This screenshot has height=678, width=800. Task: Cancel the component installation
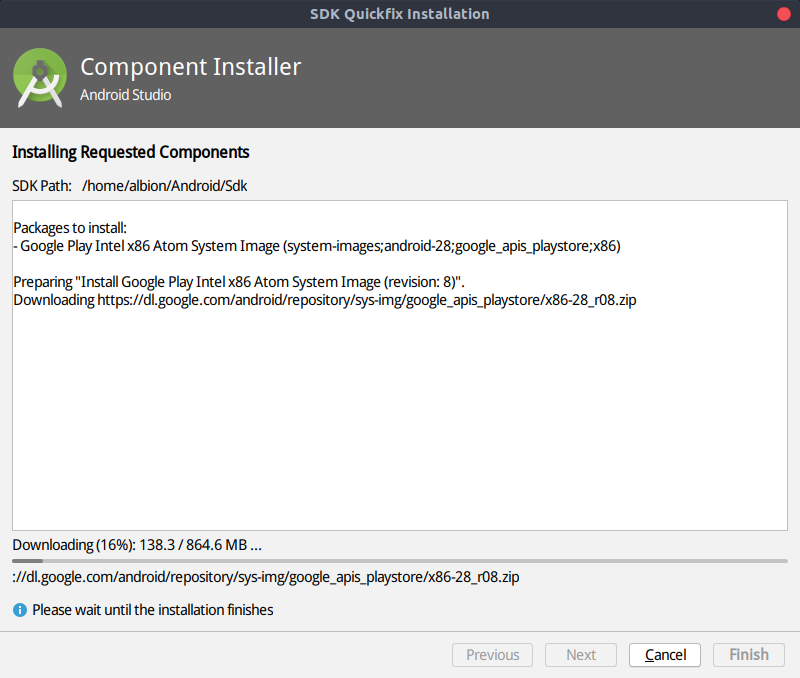click(x=664, y=655)
